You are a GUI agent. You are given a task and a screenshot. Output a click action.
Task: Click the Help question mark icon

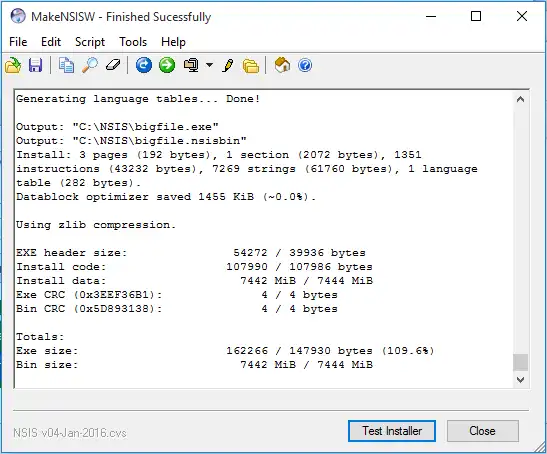[305, 65]
